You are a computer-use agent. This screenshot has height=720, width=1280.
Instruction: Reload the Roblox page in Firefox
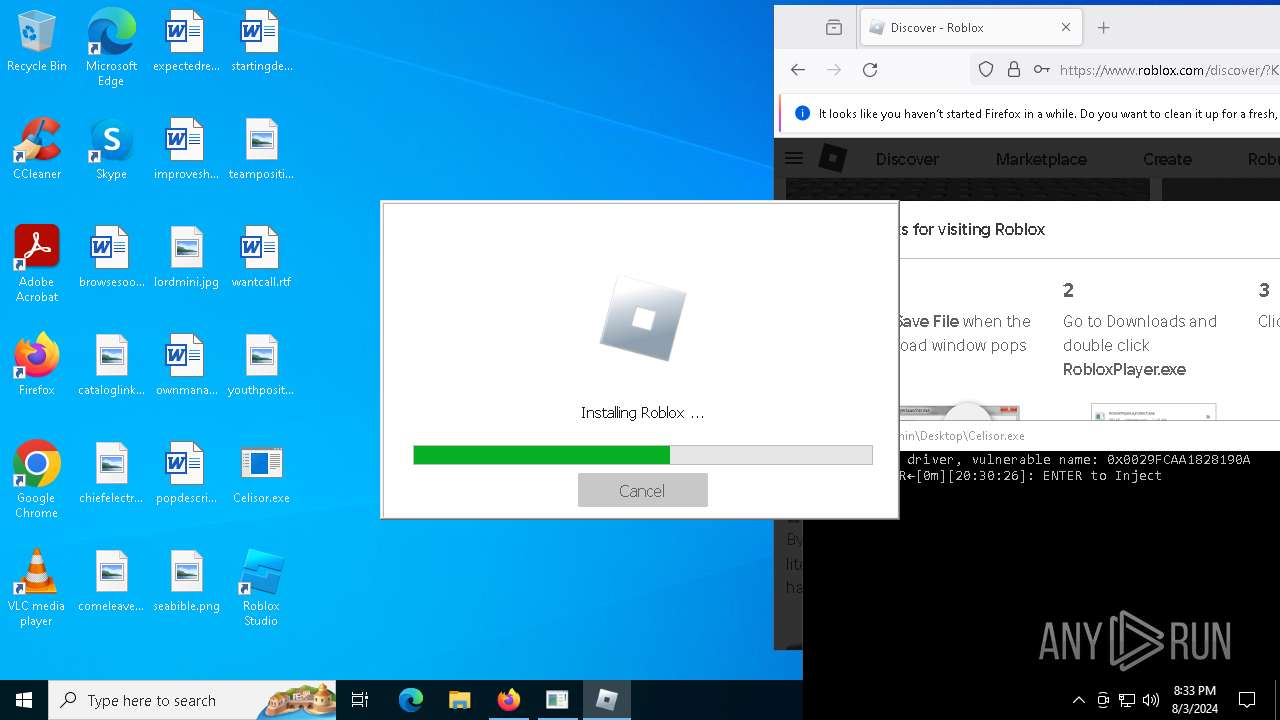(870, 70)
